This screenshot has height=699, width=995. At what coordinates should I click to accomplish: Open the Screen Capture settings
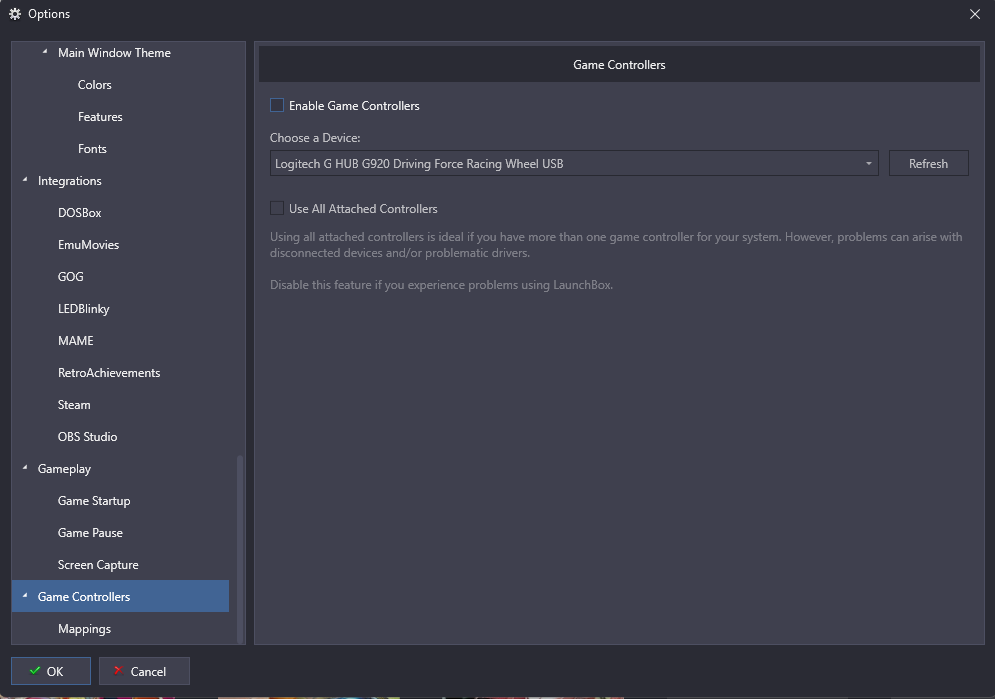(x=98, y=565)
